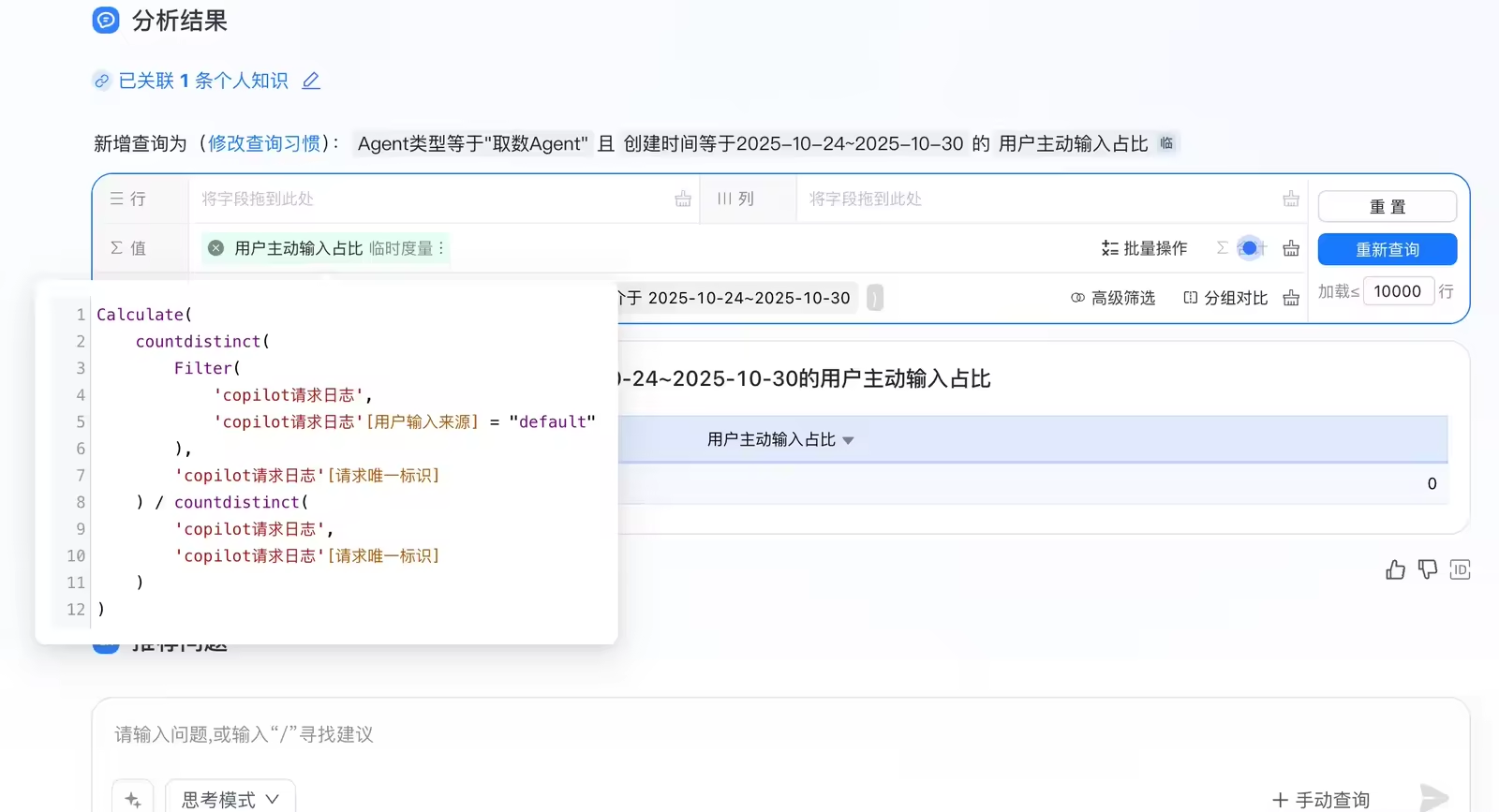Click the code line Filter(
Viewport: 1499px width, 812px height.
207,368
